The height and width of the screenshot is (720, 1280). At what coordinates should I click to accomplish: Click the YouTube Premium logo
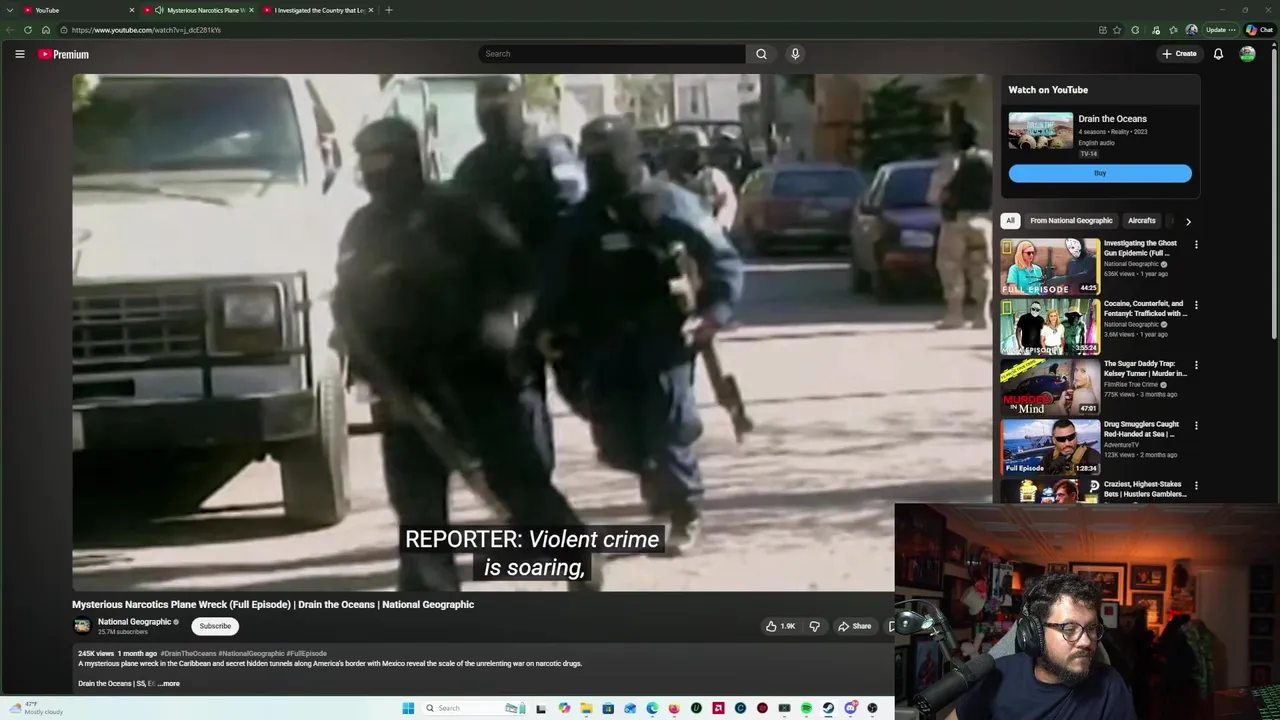63,54
